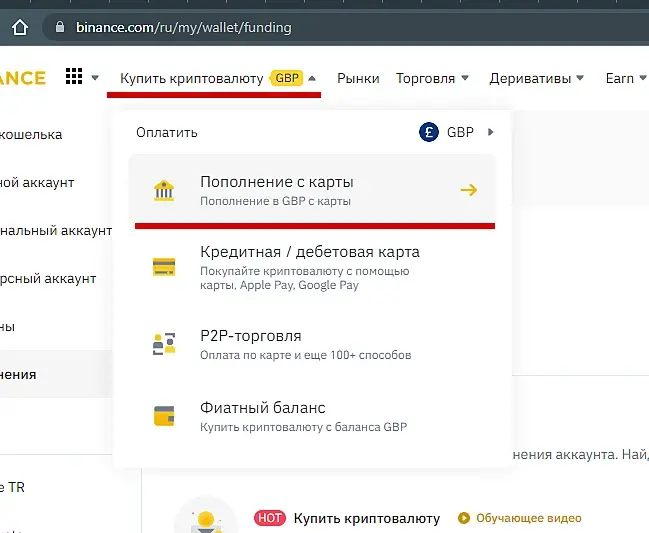This screenshot has width=649, height=533.
Task: Click the browser address bar URL
Action: (184, 27)
